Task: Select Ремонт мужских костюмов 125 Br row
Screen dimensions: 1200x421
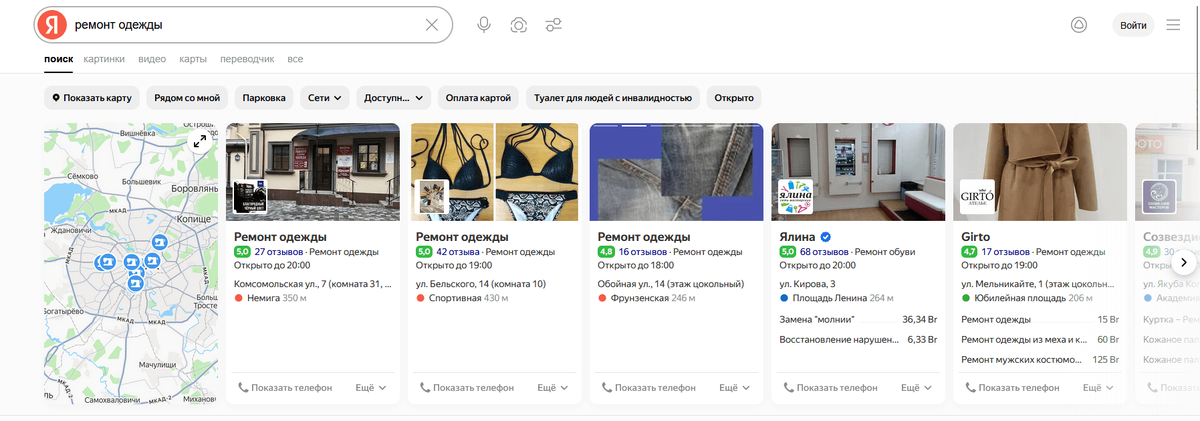Action: (x=1040, y=359)
